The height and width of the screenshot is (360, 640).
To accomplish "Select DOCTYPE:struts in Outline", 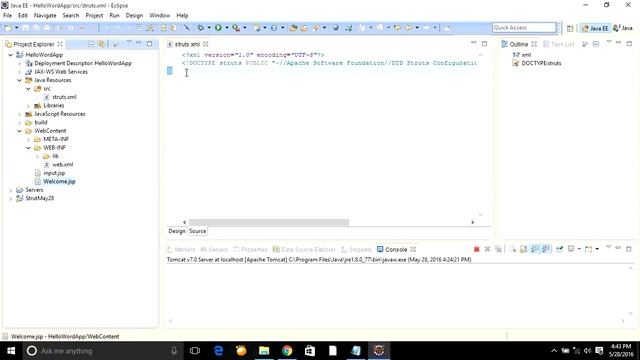I will point(541,63).
